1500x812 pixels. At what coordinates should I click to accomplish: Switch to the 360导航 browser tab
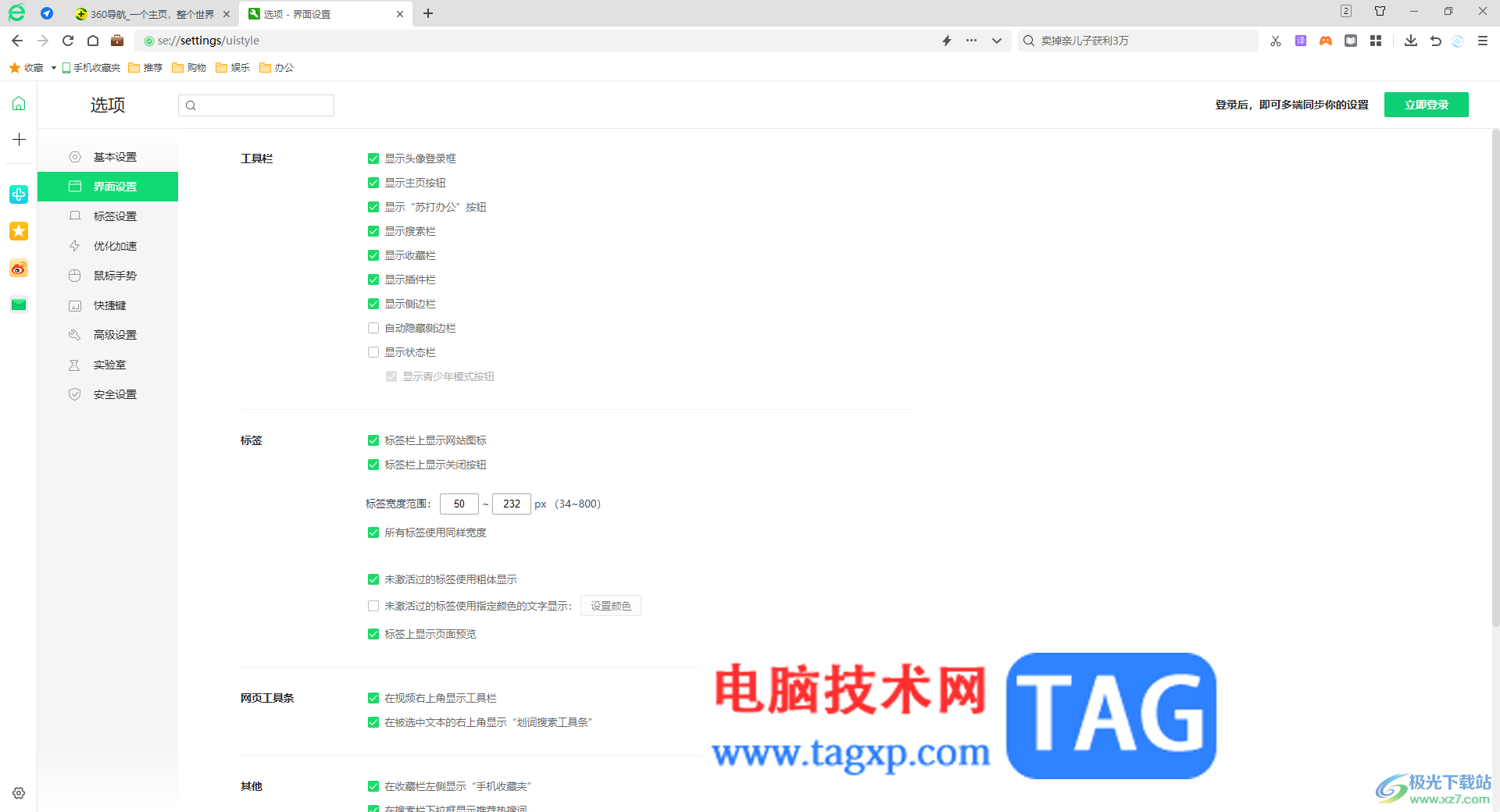pyautogui.click(x=152, y=14)
